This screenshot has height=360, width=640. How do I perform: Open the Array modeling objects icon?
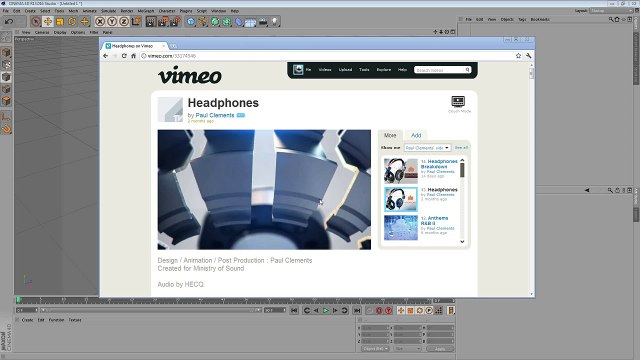click(x=227, y=22)
